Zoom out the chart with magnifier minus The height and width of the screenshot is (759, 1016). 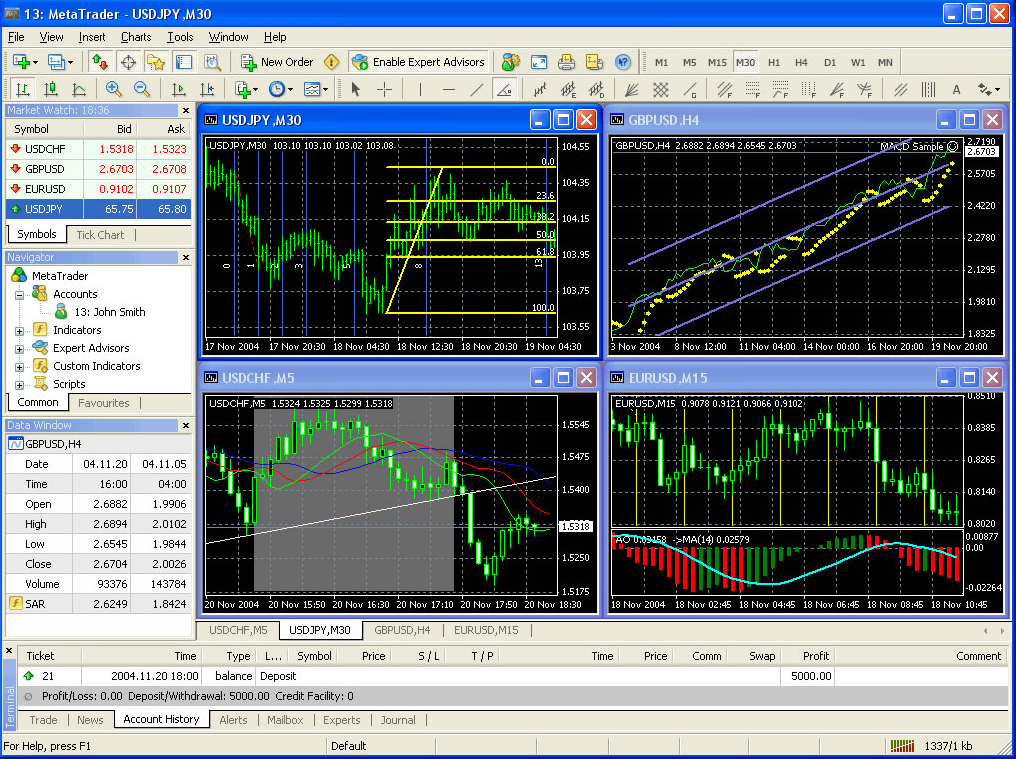coord(142,89)
